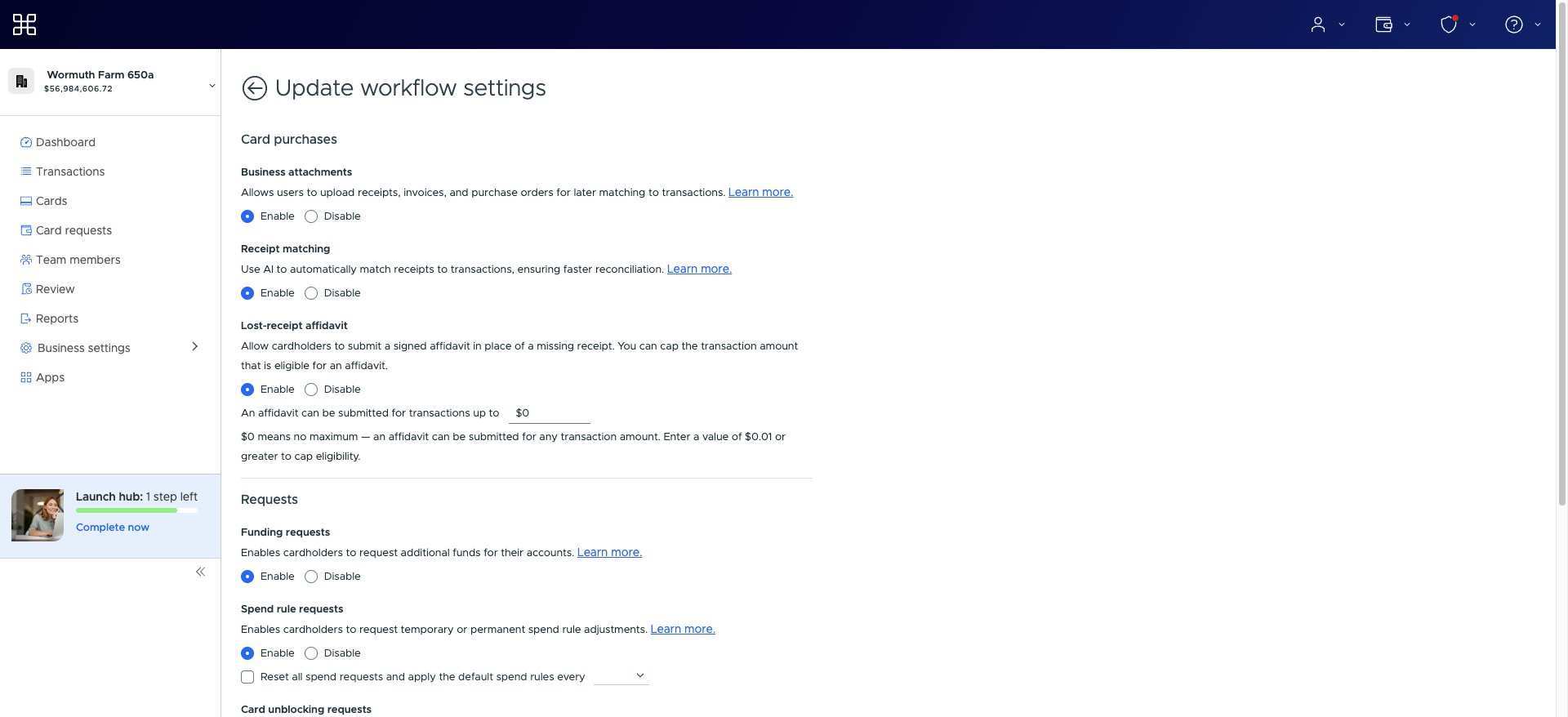Select Disable for Funding requests

(311, 577)
